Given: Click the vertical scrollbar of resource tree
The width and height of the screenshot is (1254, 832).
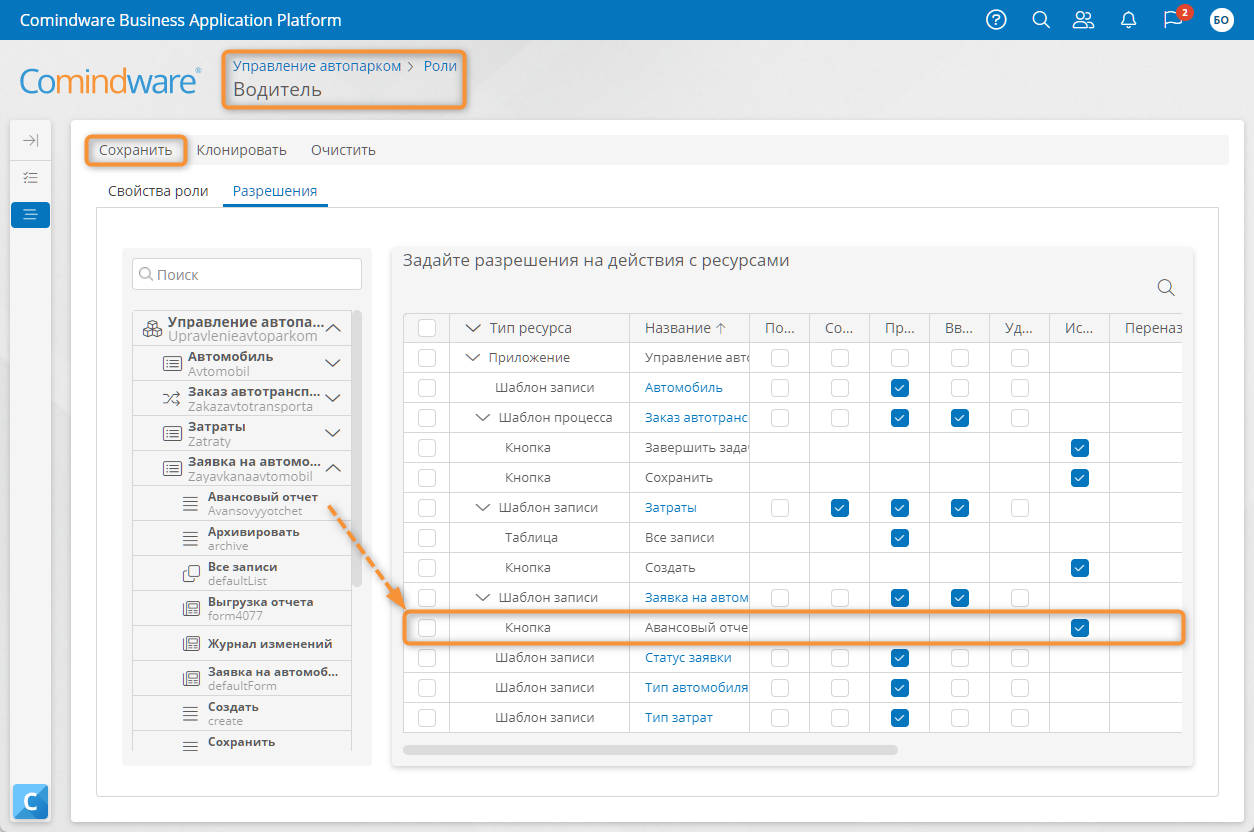Looking at the screenshot, I should pyautogui.click(x=357, y=448).
